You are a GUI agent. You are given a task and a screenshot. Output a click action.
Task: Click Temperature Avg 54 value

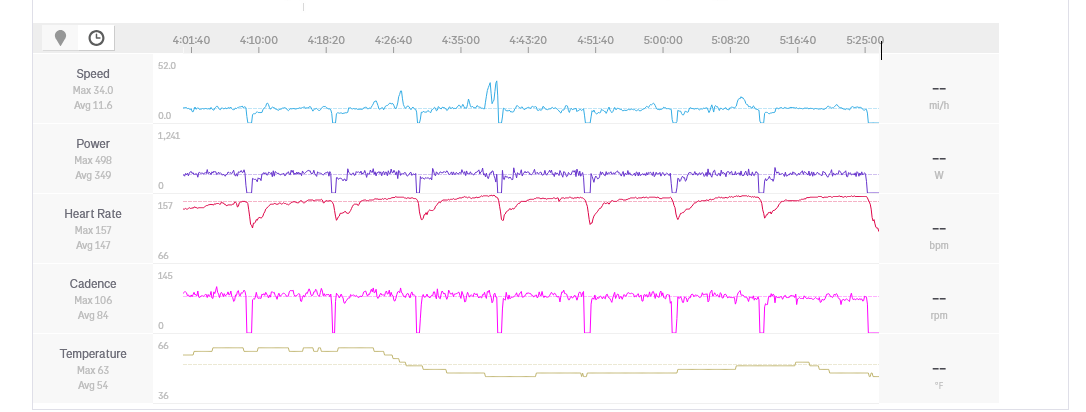[x=93, y=386]
